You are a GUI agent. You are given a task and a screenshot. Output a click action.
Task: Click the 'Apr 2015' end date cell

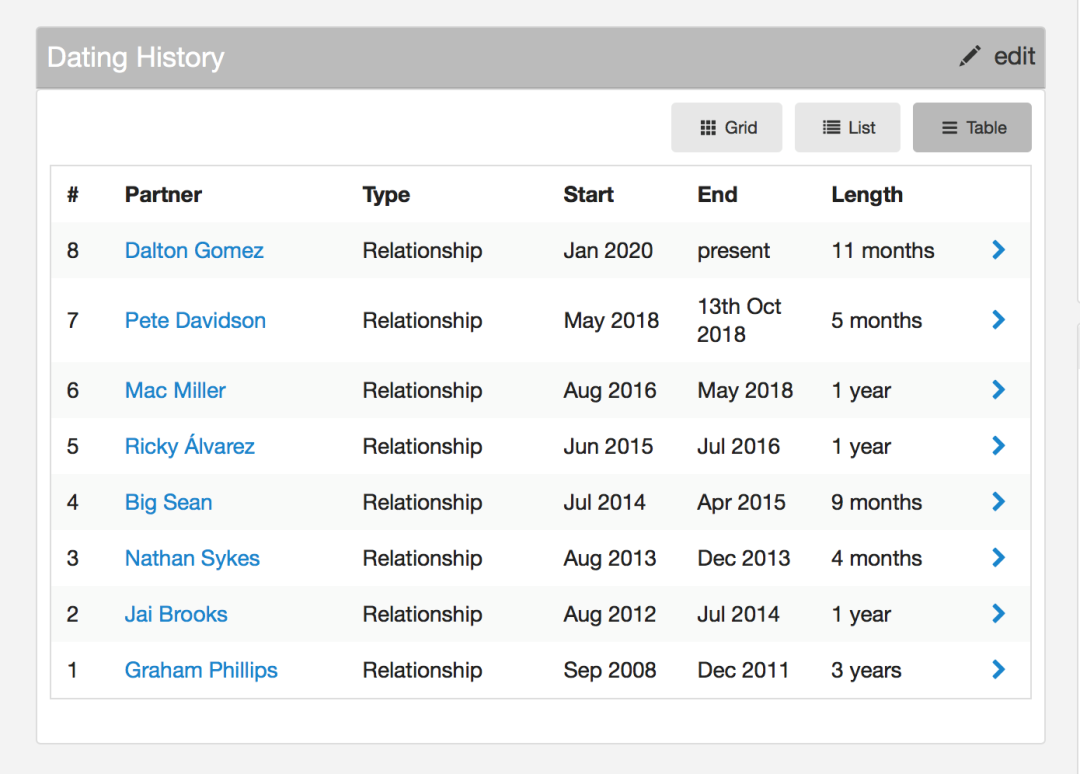741,503
